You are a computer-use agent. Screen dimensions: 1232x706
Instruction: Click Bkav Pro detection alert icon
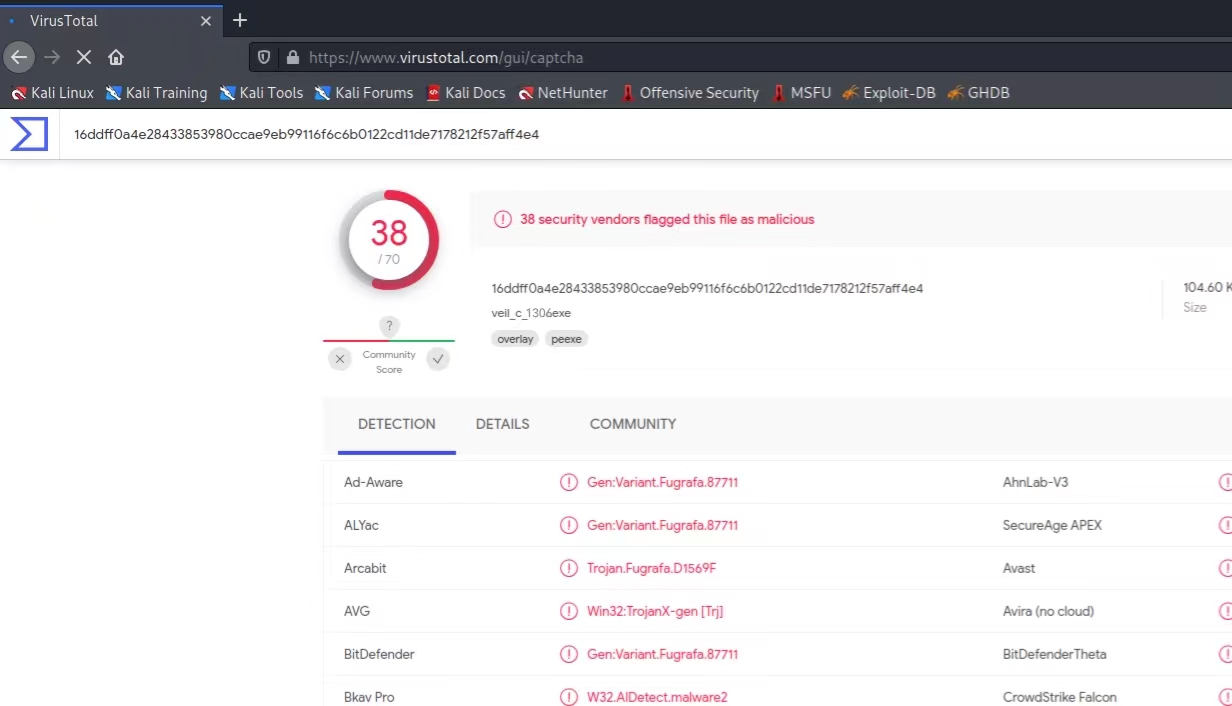pos(569,697)
